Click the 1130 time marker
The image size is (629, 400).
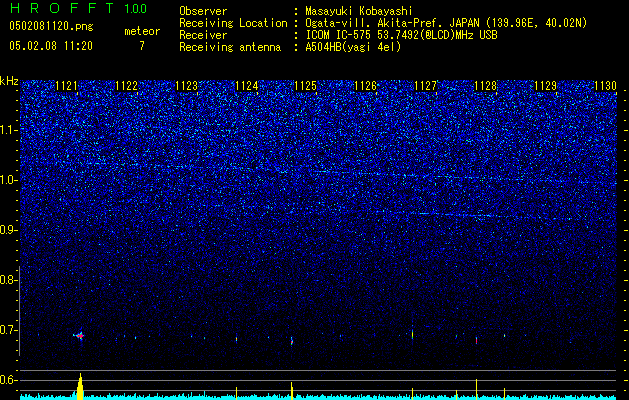pos(605,86)
